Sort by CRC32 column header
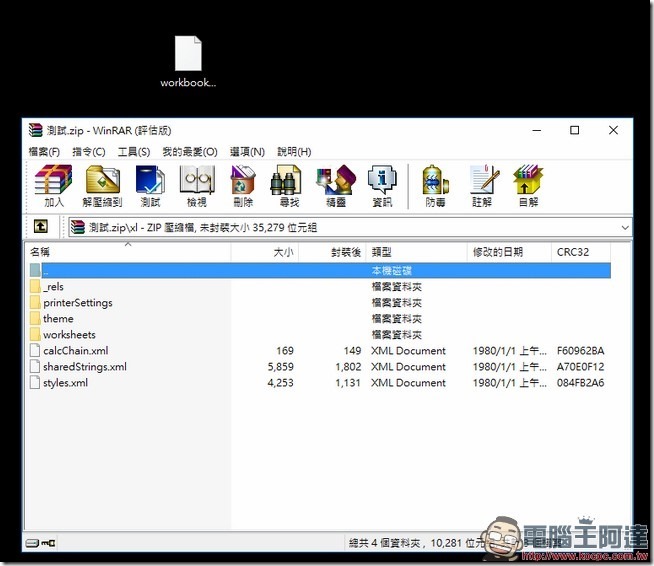The width and height of the screenshot is (654, 566). pos(581,252)
